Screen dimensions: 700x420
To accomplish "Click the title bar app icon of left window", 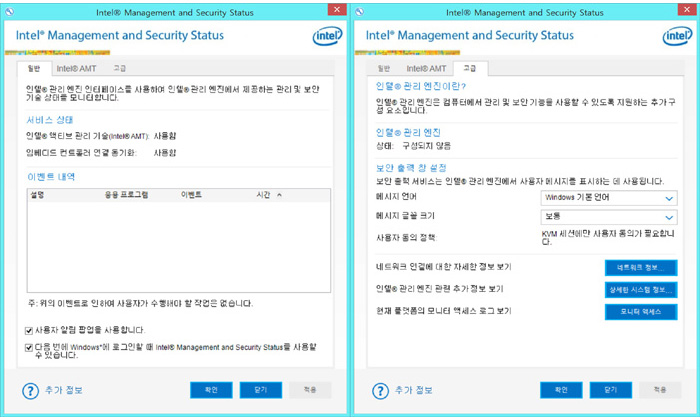I will click(x=9, y=12).
